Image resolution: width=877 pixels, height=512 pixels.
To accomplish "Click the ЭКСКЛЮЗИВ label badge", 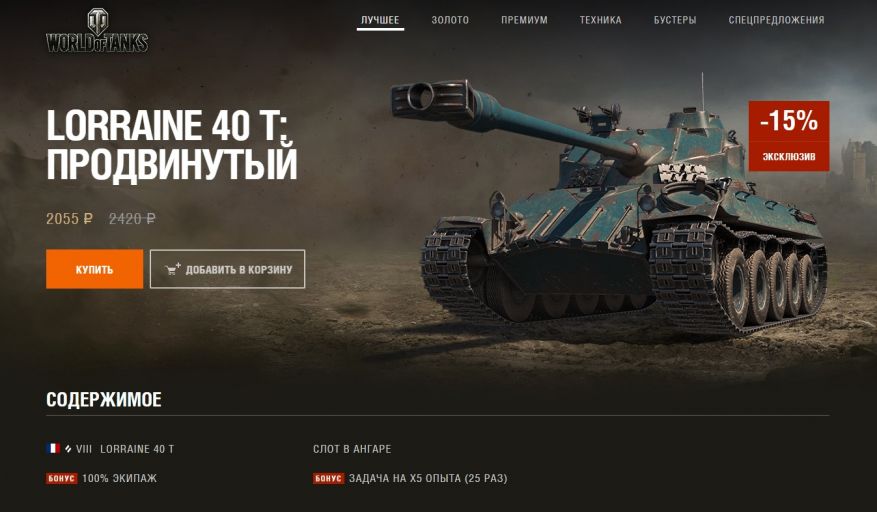I will pyautogui.click(x=789, y=157).
